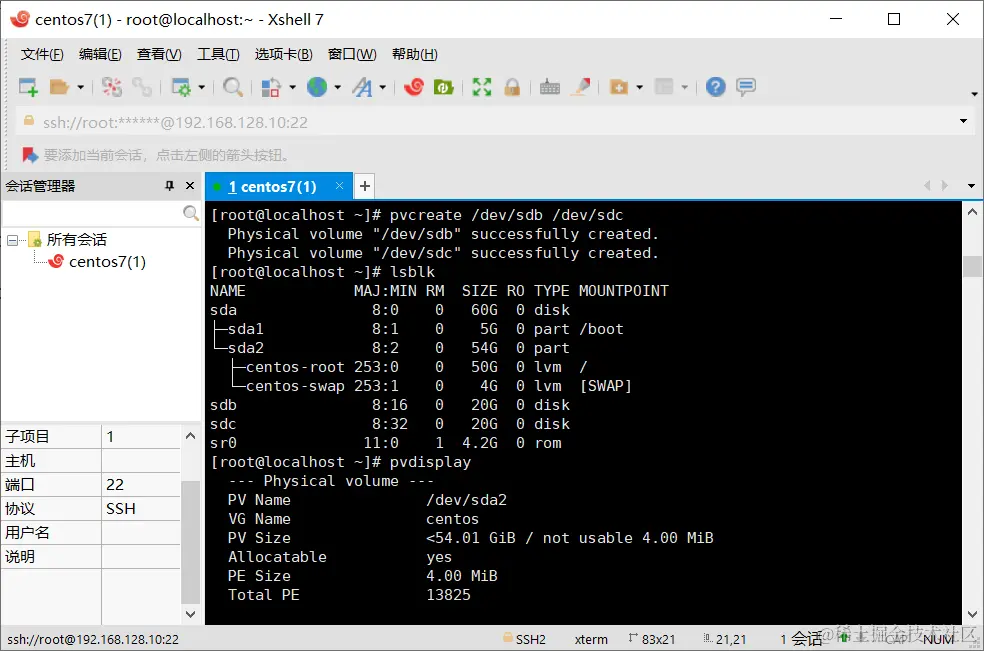Open the color scheme dropdown arrow
This screenshot has width=984, height=651.
click(x=292, y=87)
